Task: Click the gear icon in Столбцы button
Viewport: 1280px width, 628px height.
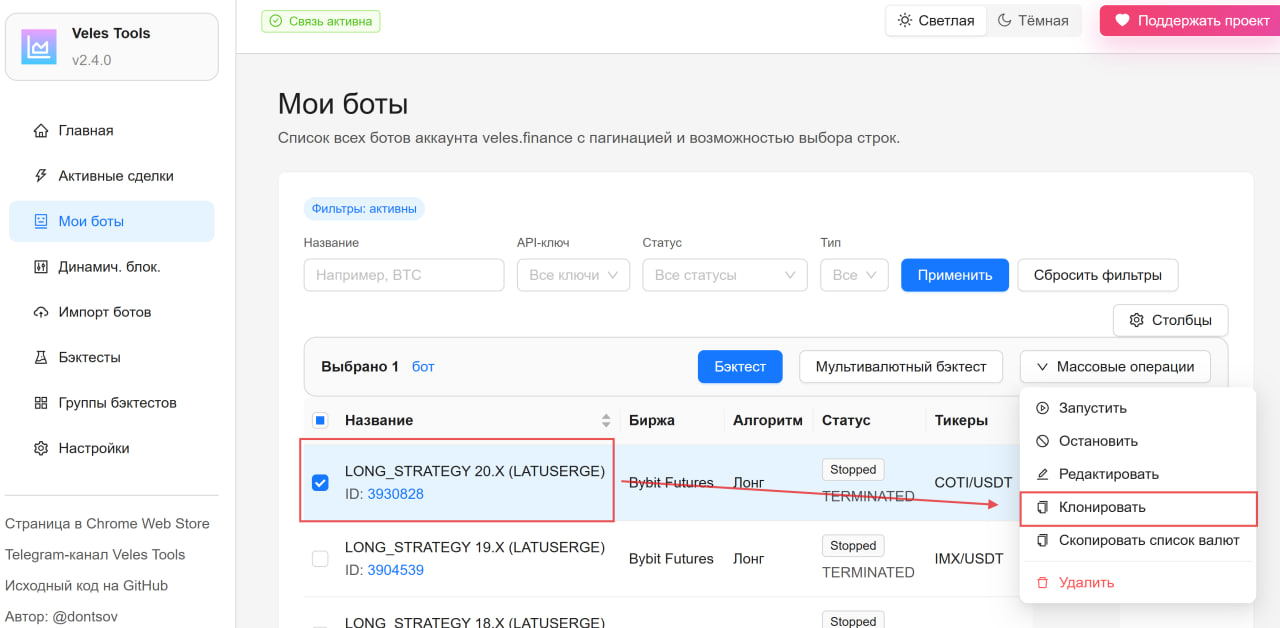Action: [1136, 320]
